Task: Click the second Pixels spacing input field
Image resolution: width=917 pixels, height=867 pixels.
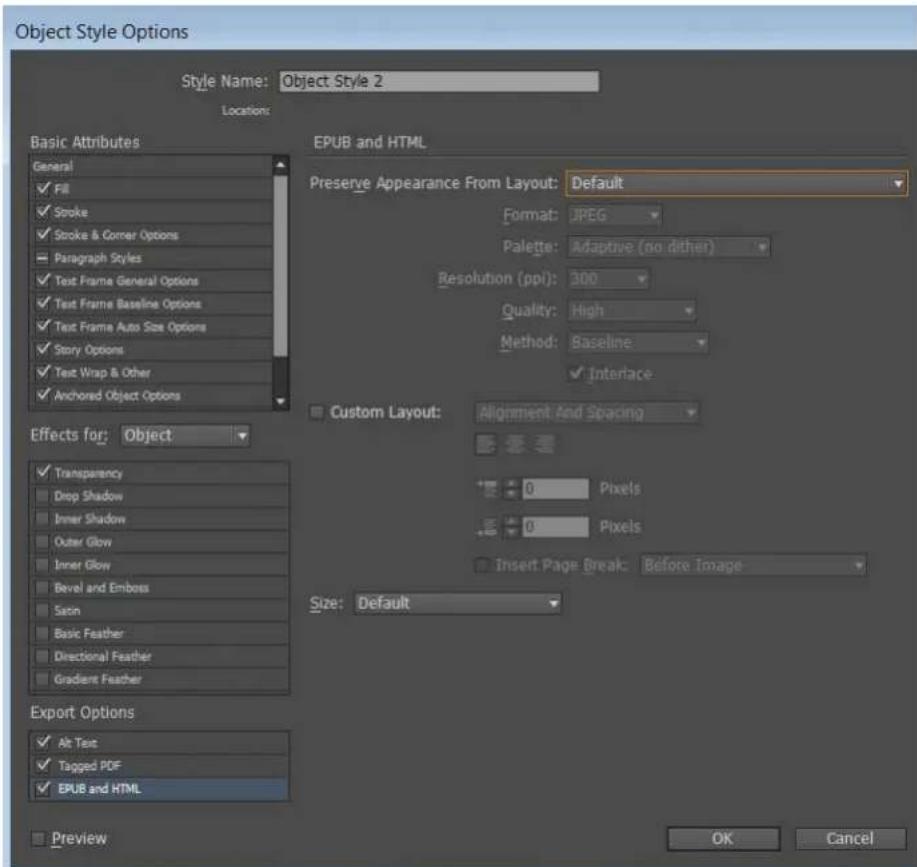Action: click(x=556, y=527)
